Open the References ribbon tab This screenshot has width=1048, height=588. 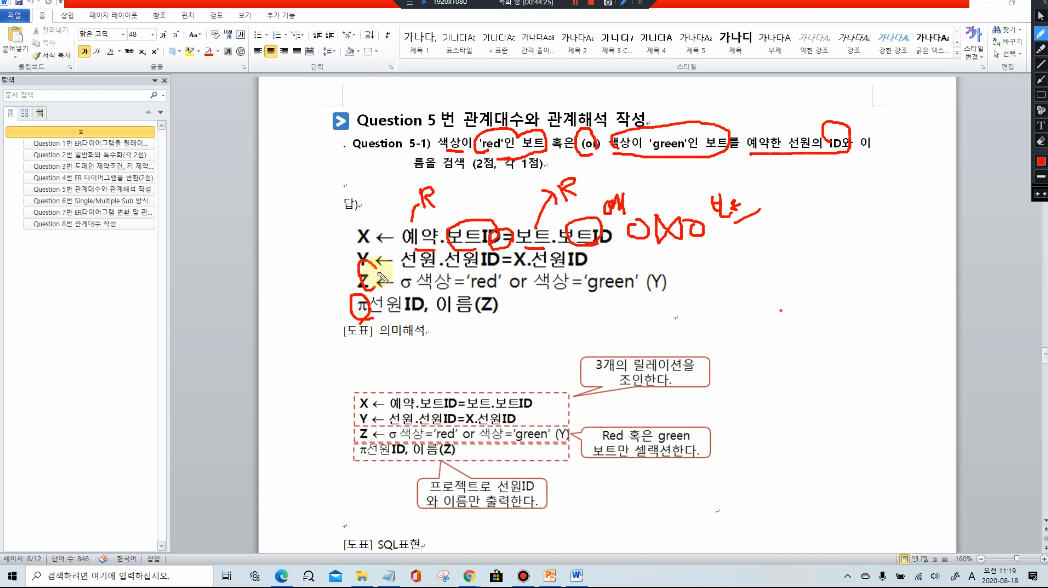pos(159,15)
